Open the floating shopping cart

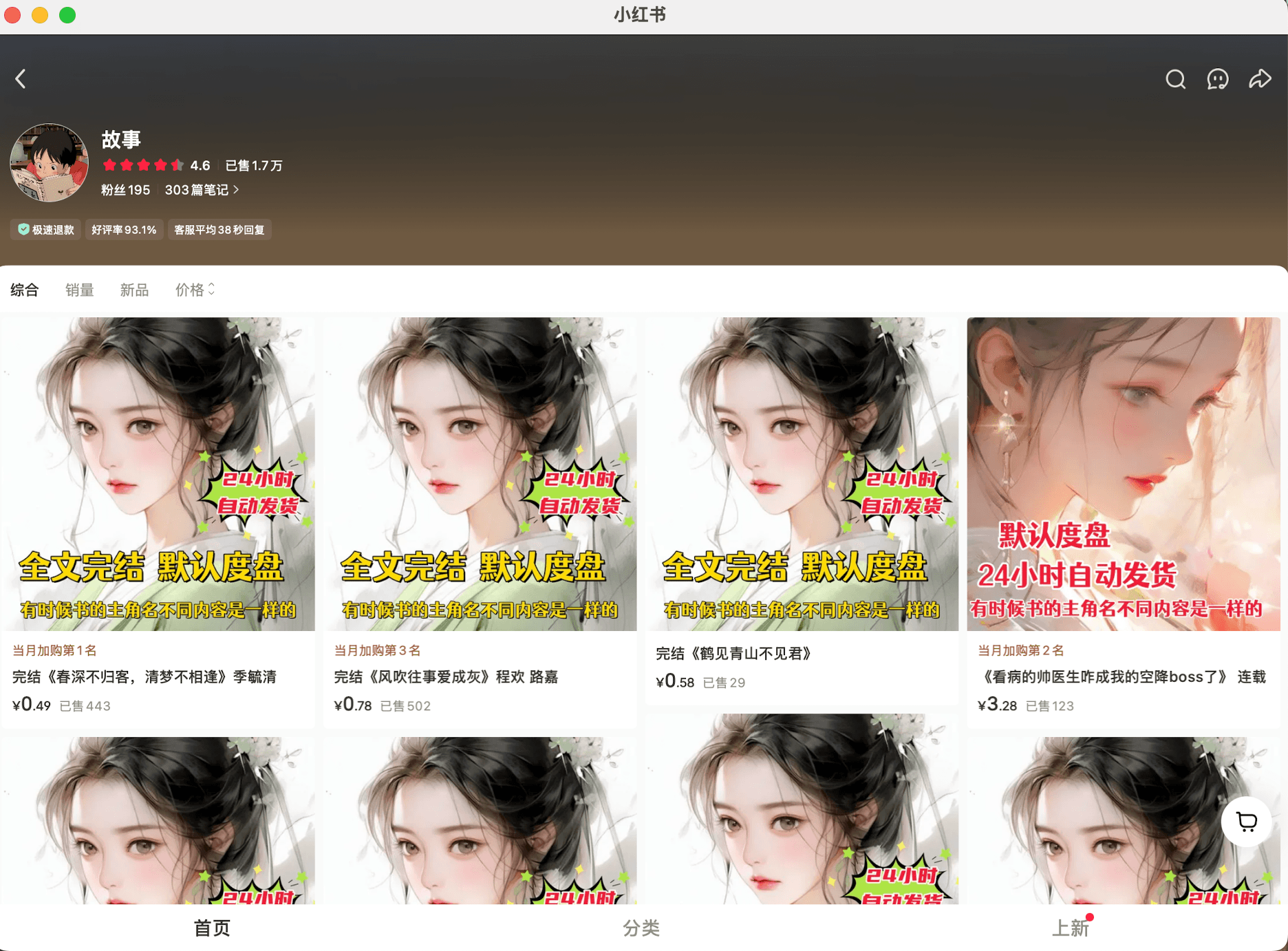click(x=1246, y=822)
